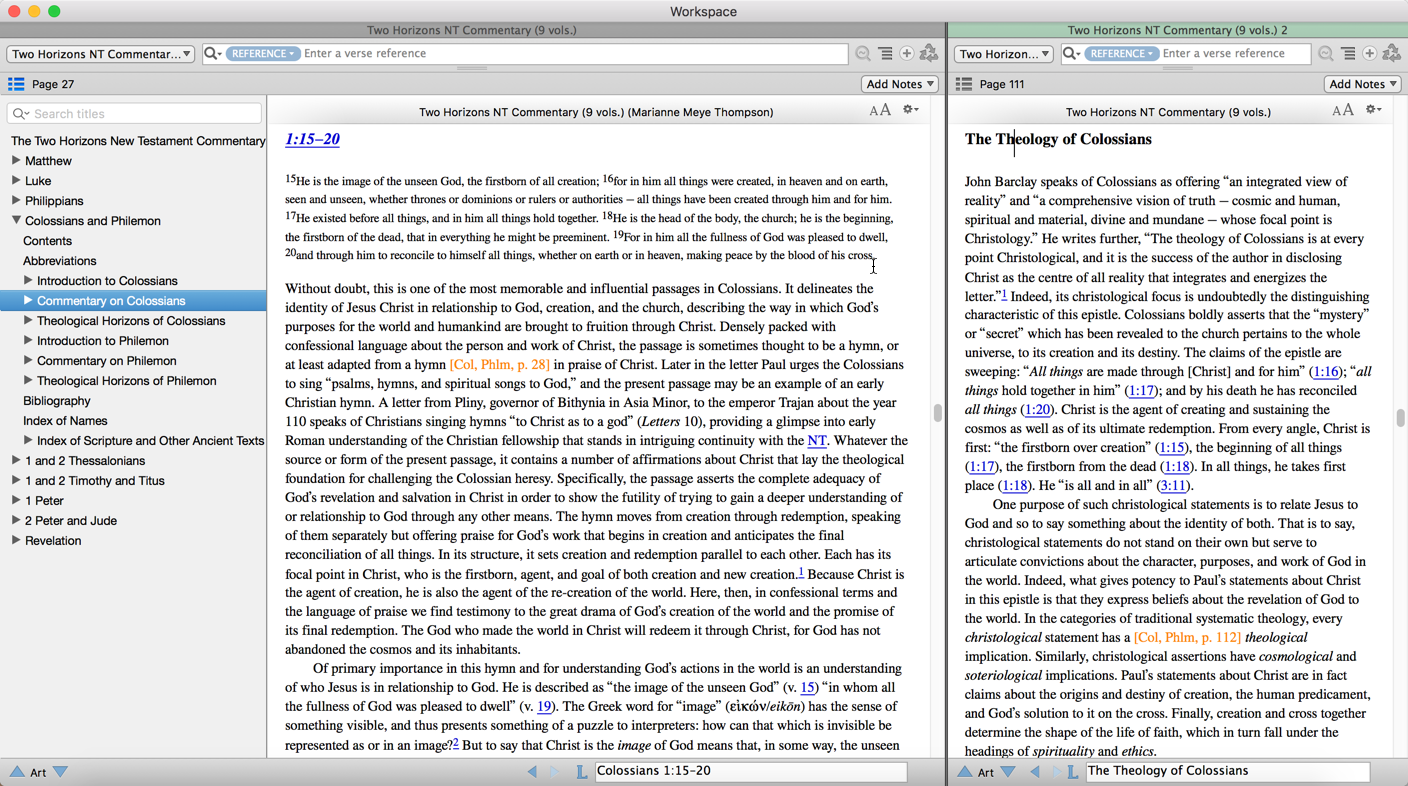Expand Theological Horizons of Colossians
The height and width of the screenshot is (786, 1408).
coord(28,320)
